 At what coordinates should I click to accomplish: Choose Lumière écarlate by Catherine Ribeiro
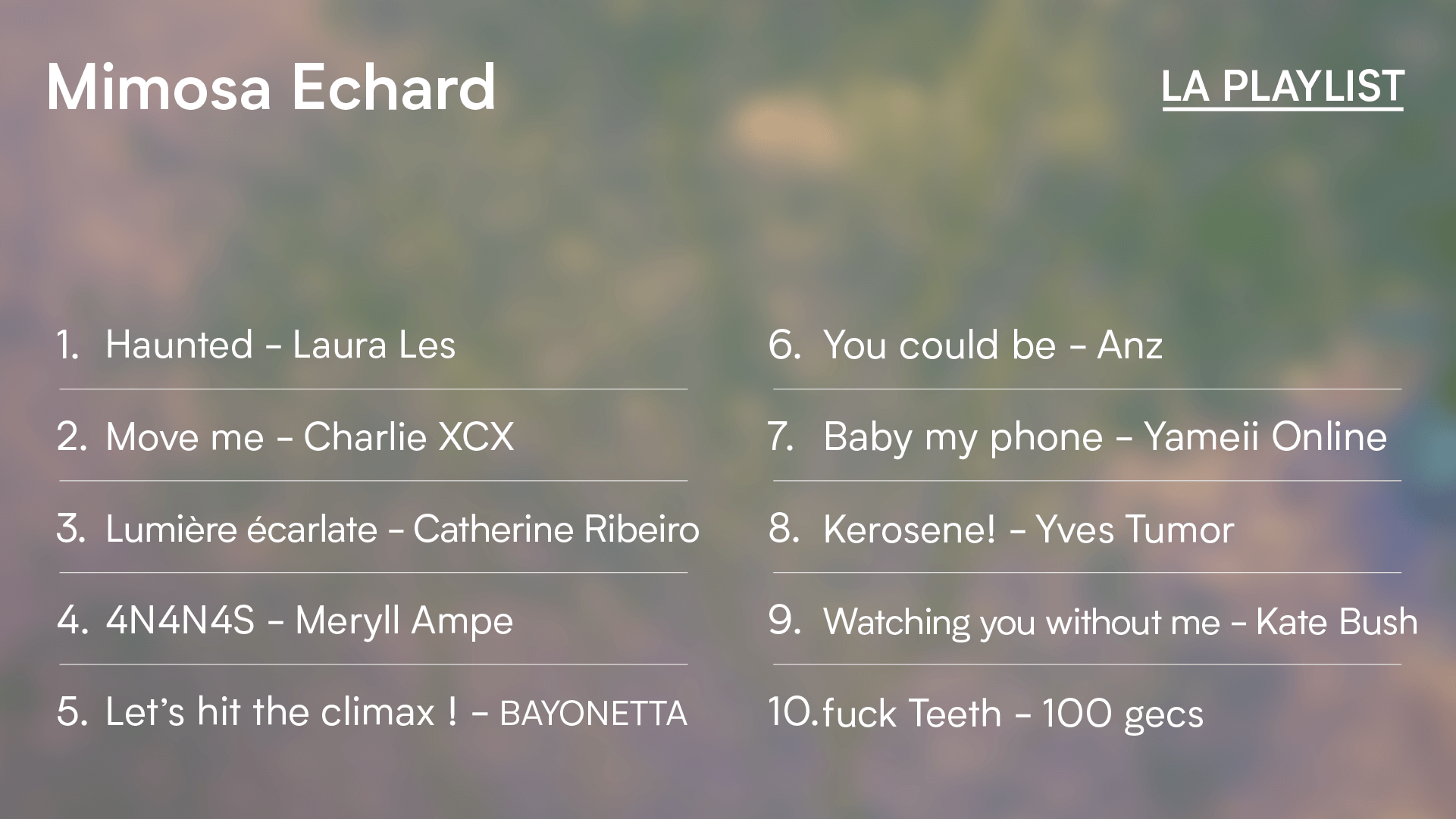click(402, 529)
